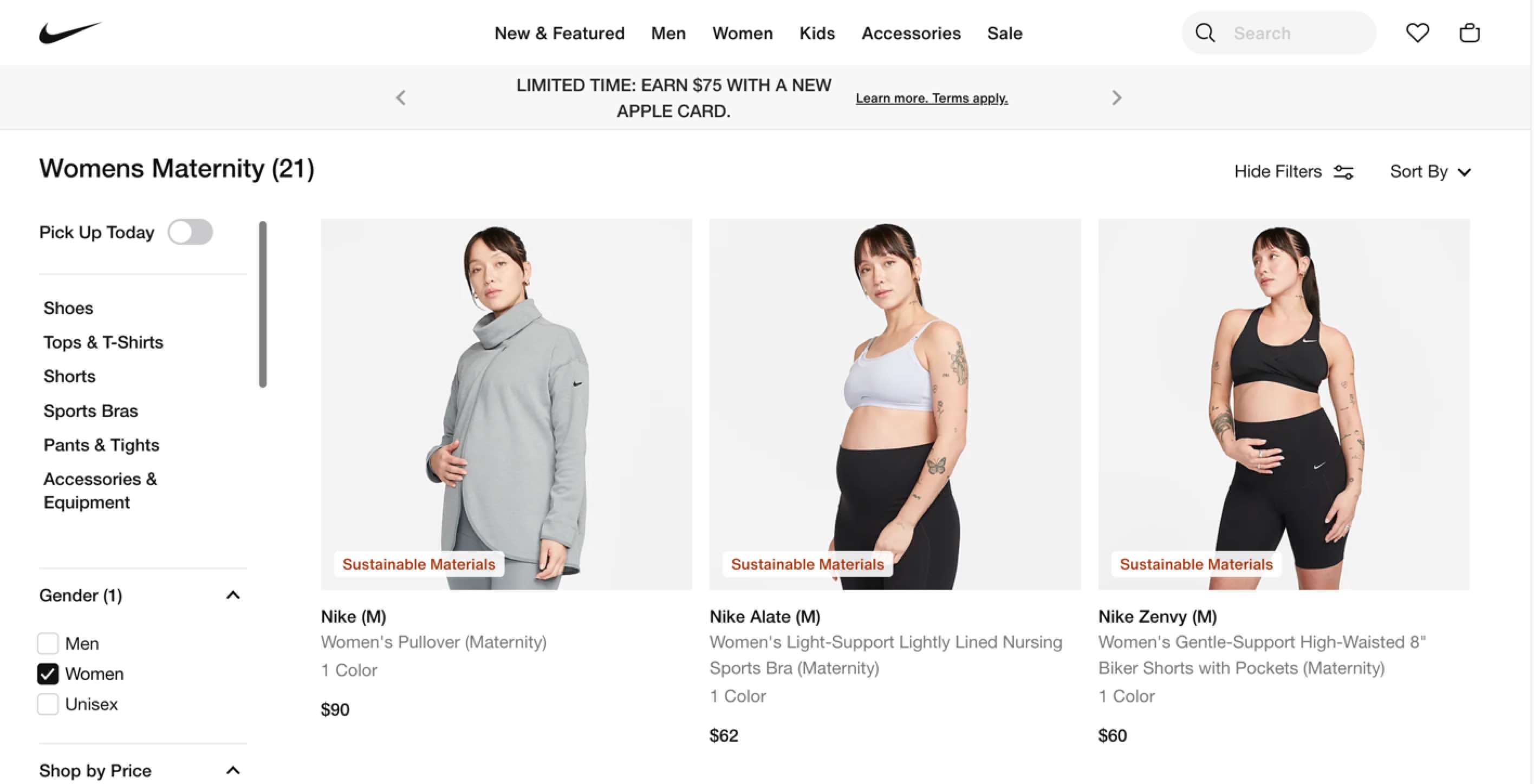Open the shopping bag icon
This screenshot has width=1534, height=784.
(x=1469, y=32)
